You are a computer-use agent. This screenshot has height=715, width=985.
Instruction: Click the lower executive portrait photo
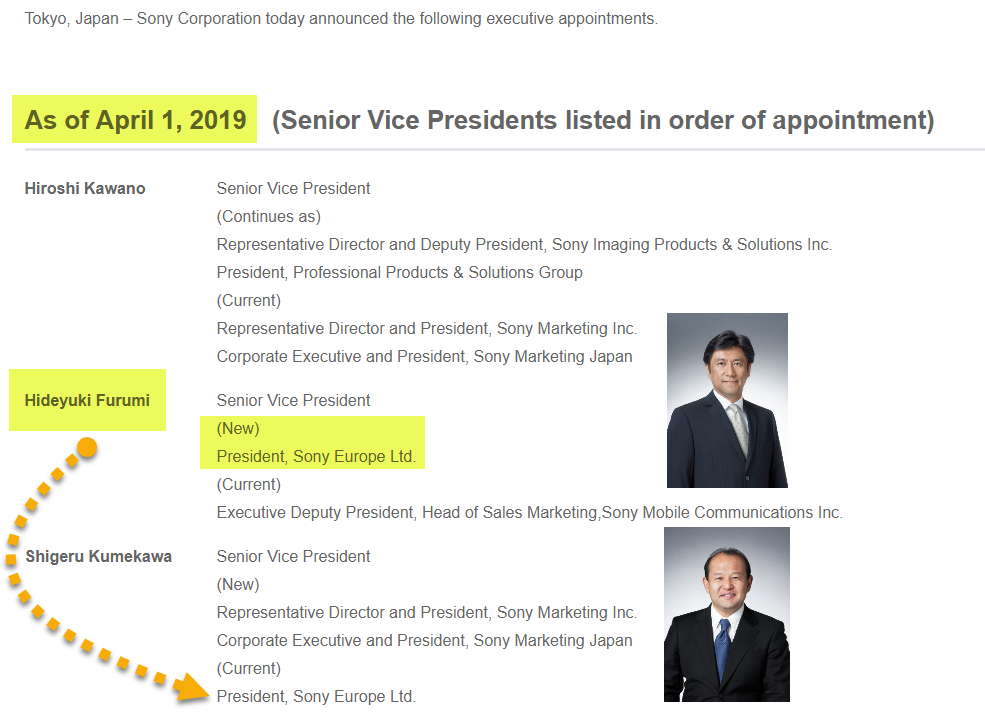pos(727,614)
